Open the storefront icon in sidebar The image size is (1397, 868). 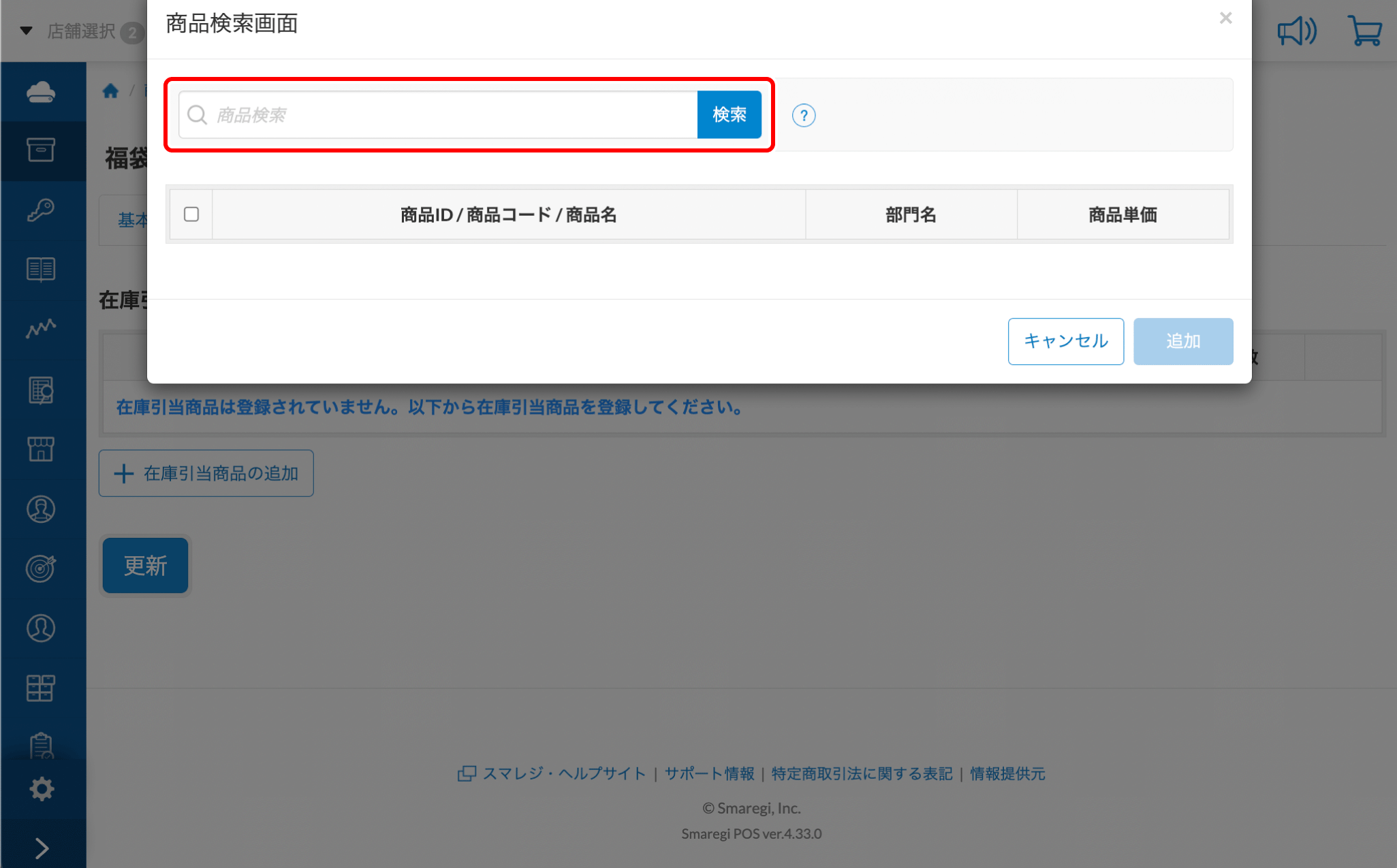point(41,449)
